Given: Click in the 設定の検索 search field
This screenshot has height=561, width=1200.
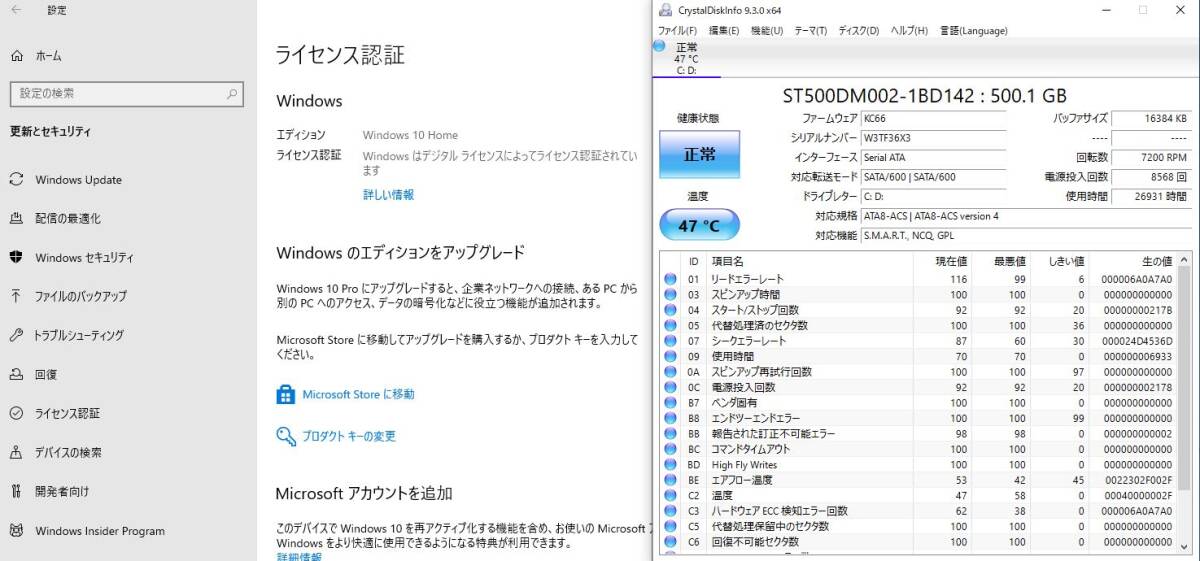Looking at the screenshot, I should point(126,93).
